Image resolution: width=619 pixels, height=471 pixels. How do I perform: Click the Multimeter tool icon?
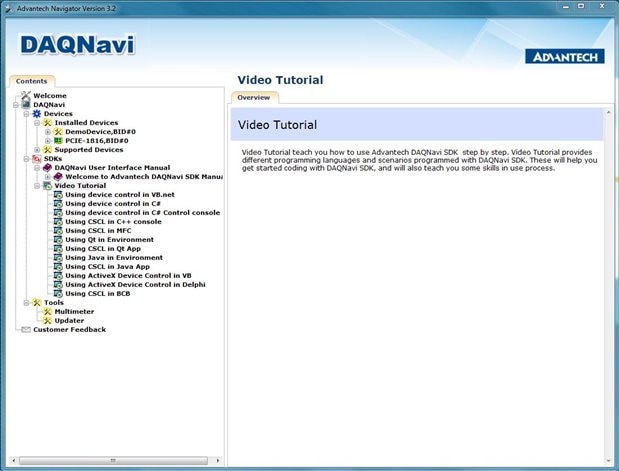(47, 311)
